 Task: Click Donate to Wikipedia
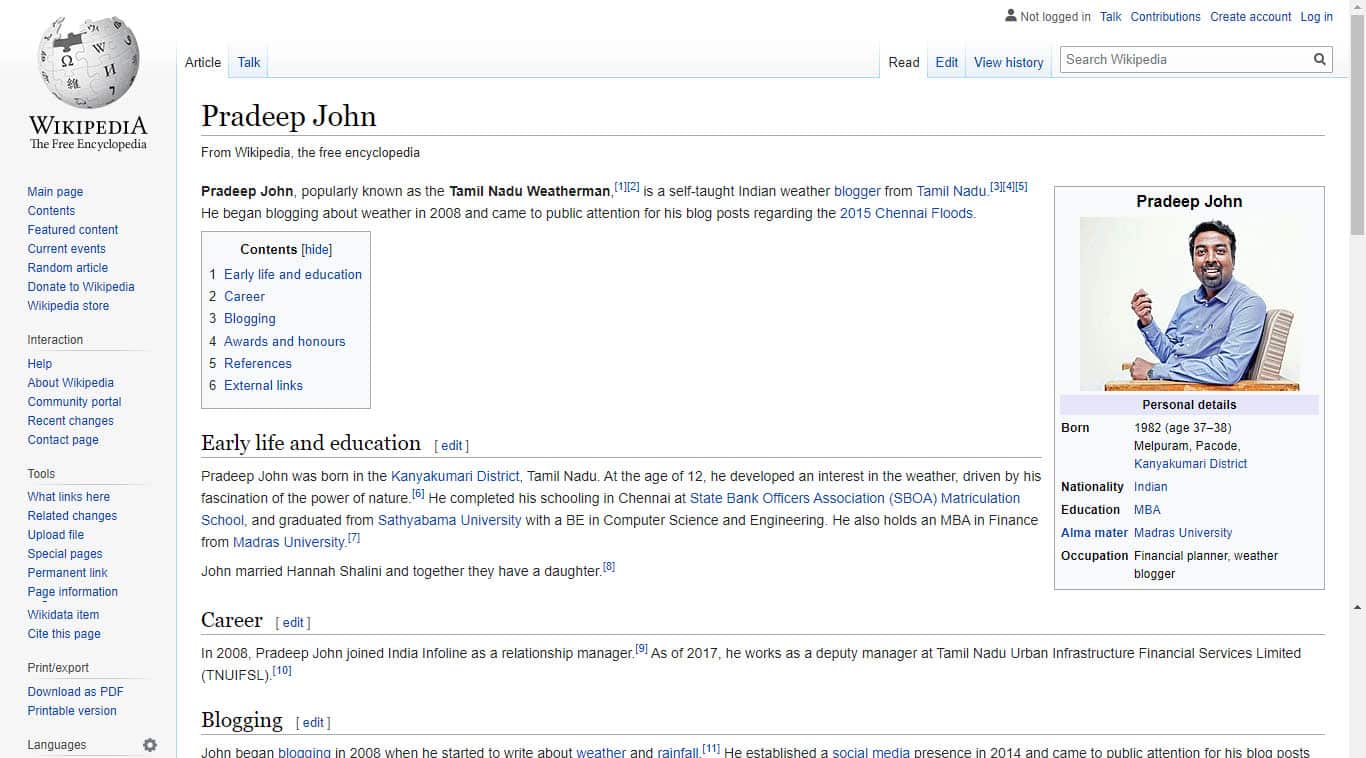[x=81, y=287]
